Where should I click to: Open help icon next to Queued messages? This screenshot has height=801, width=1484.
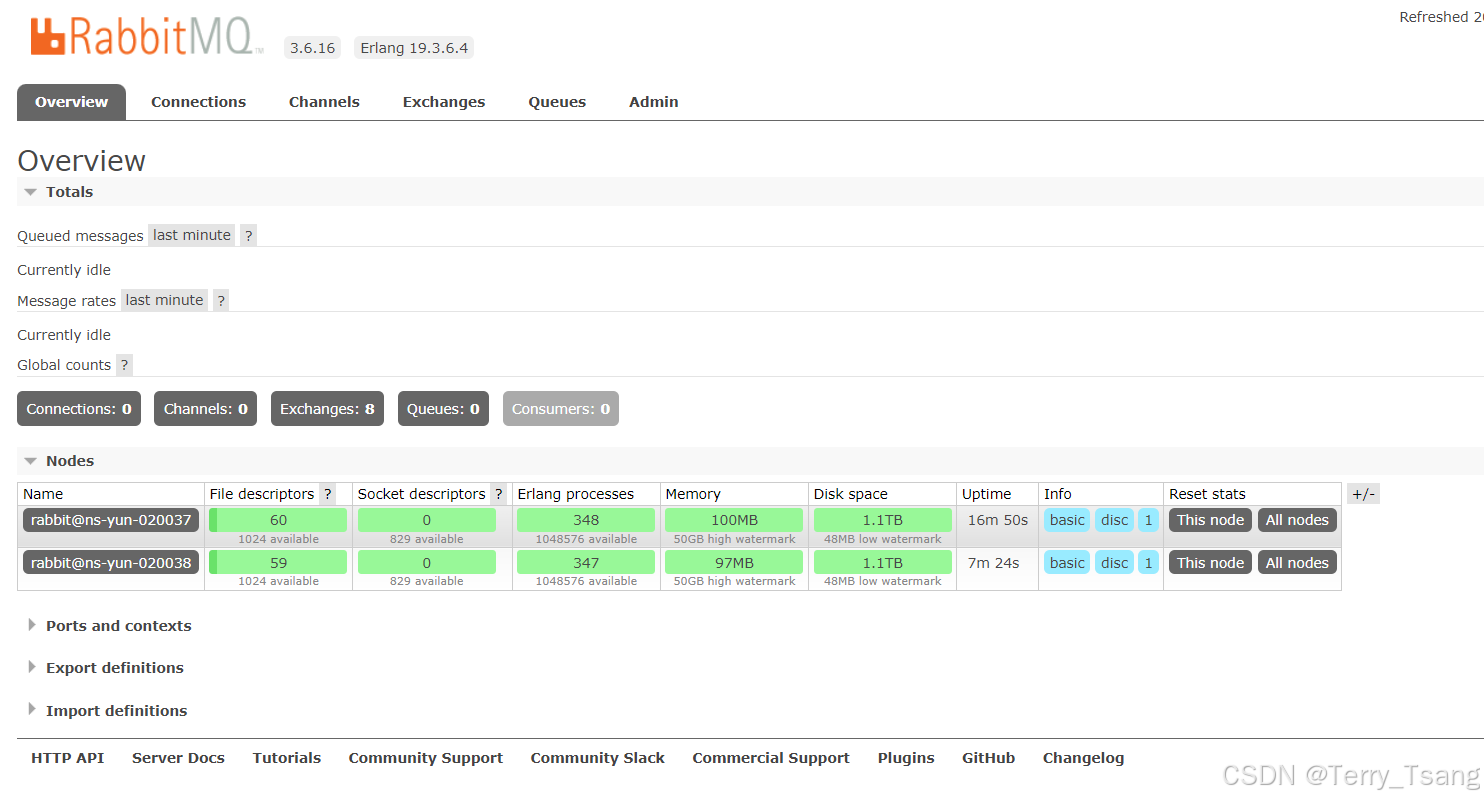[x=249, y=235]
